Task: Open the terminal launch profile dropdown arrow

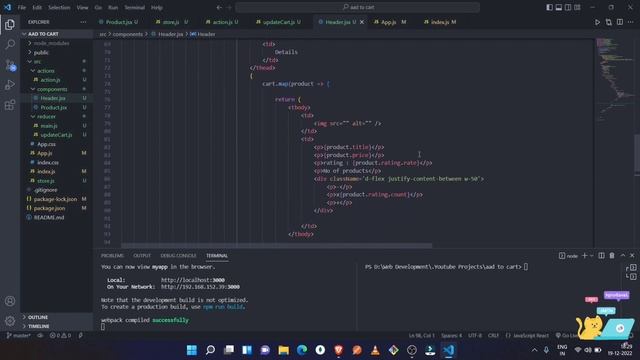Action: click(592, 256)
